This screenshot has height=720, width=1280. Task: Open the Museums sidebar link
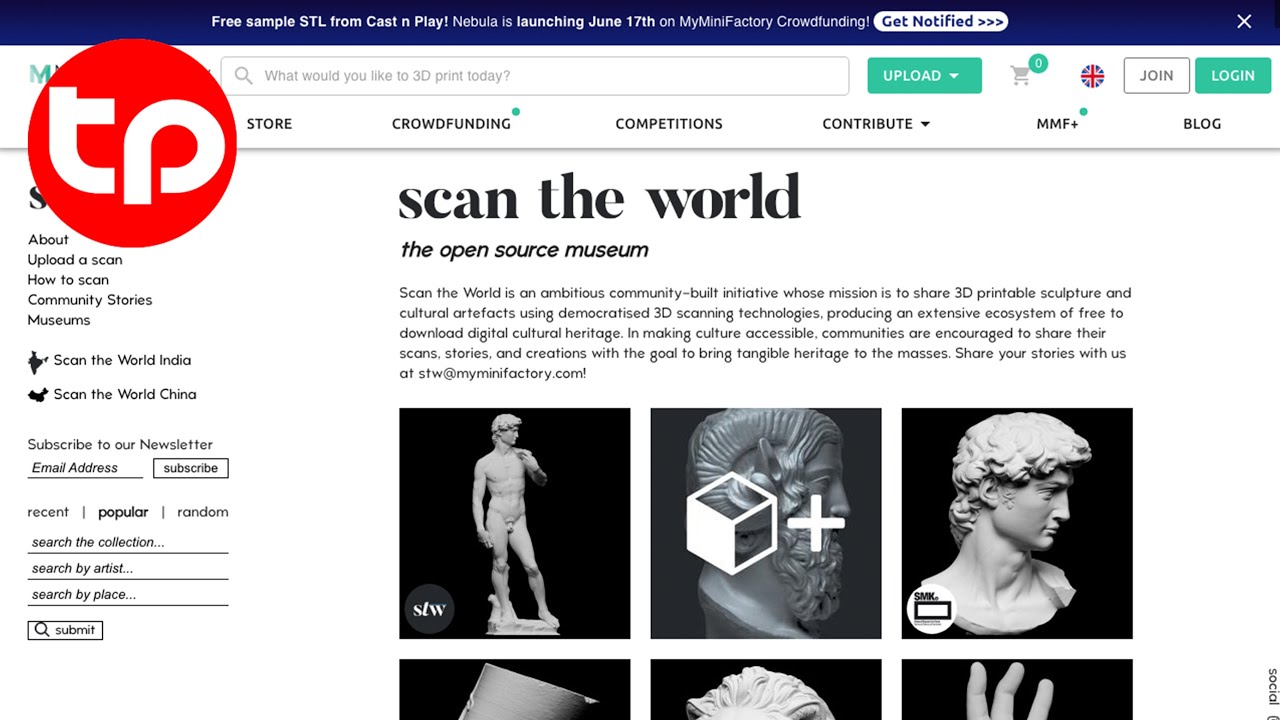click(x=59, y=320)
